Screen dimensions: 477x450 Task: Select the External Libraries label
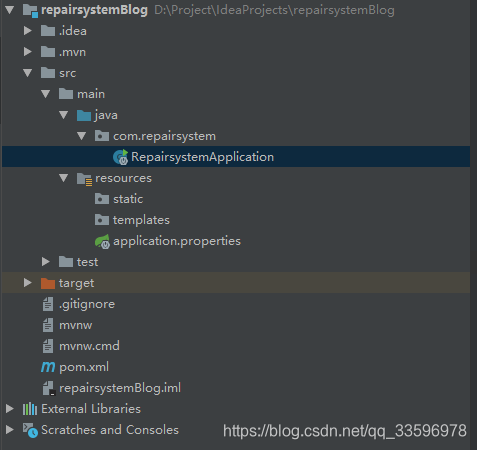click(x=91, y=409)
